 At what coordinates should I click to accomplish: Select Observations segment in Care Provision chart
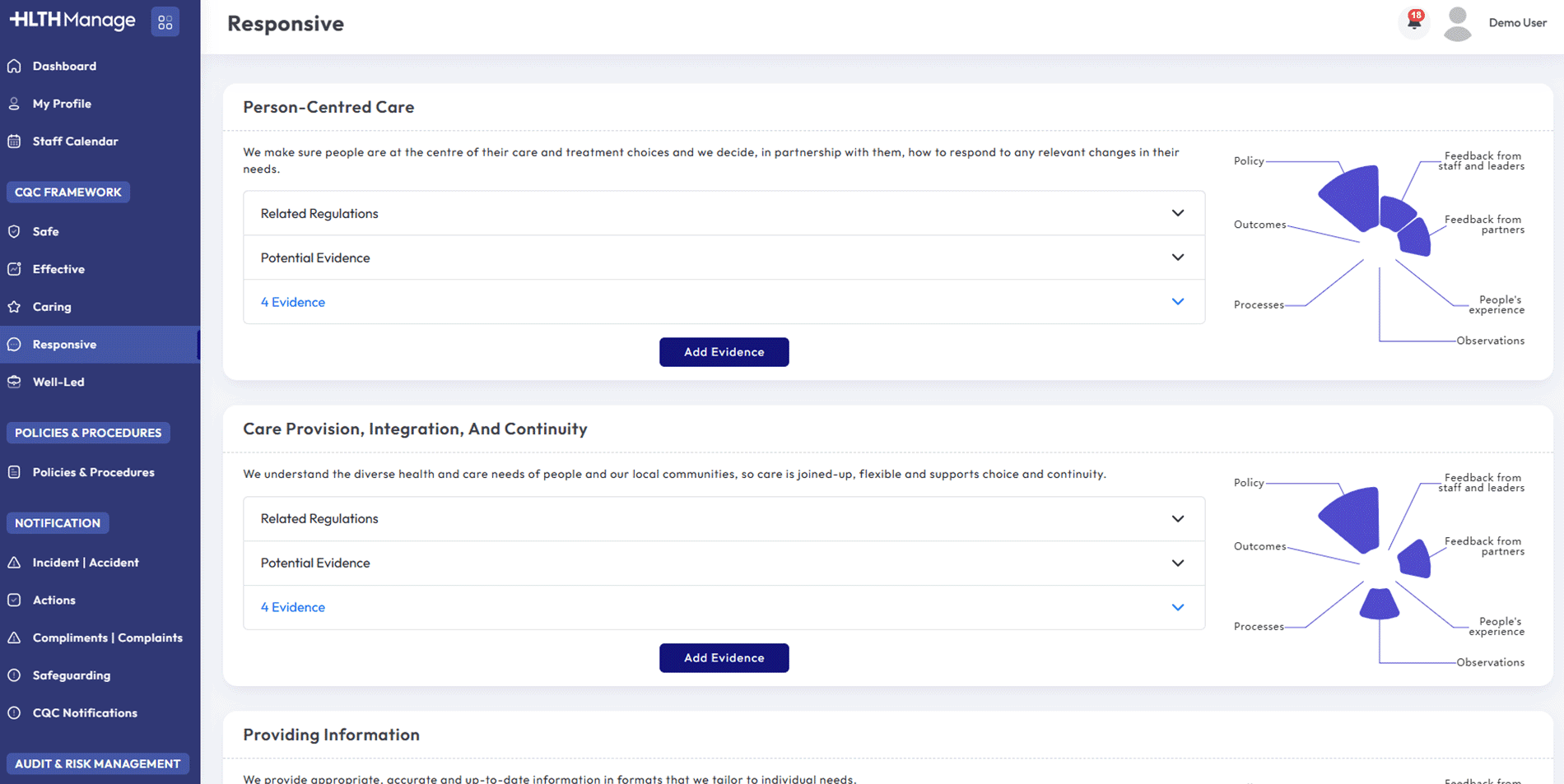(1380, 605)
